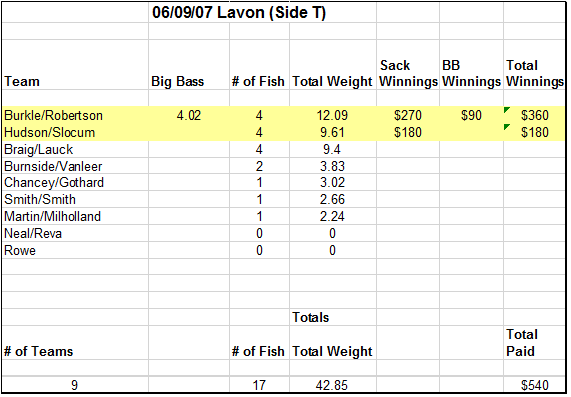The image size is (571, 397).
Task: Select total weight 12.09 cell
Action: [332, 115]
